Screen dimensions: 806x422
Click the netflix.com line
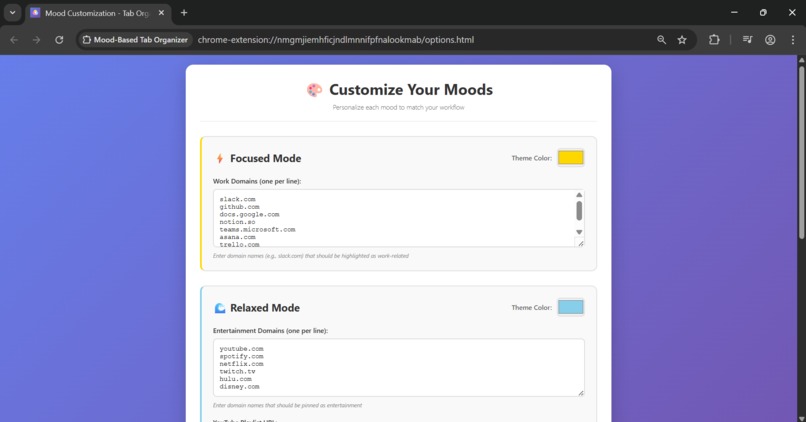click(x=242, y=364)
